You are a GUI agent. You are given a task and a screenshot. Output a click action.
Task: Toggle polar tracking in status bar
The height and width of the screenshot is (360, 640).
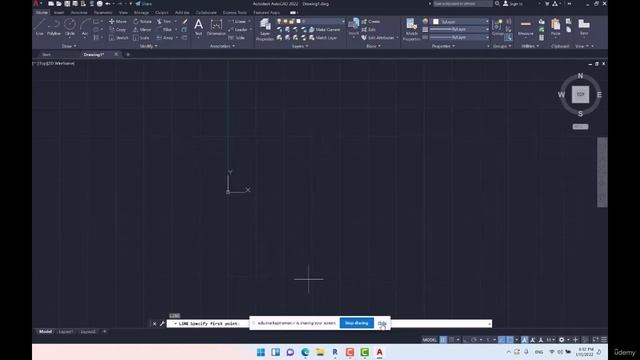(474, 340)
